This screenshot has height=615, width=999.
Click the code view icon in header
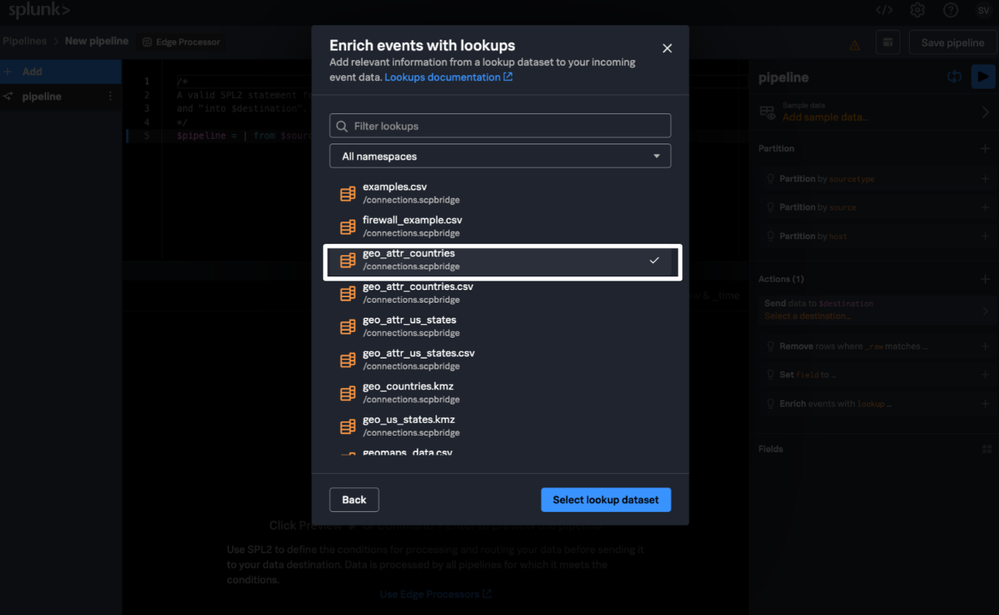884,10
